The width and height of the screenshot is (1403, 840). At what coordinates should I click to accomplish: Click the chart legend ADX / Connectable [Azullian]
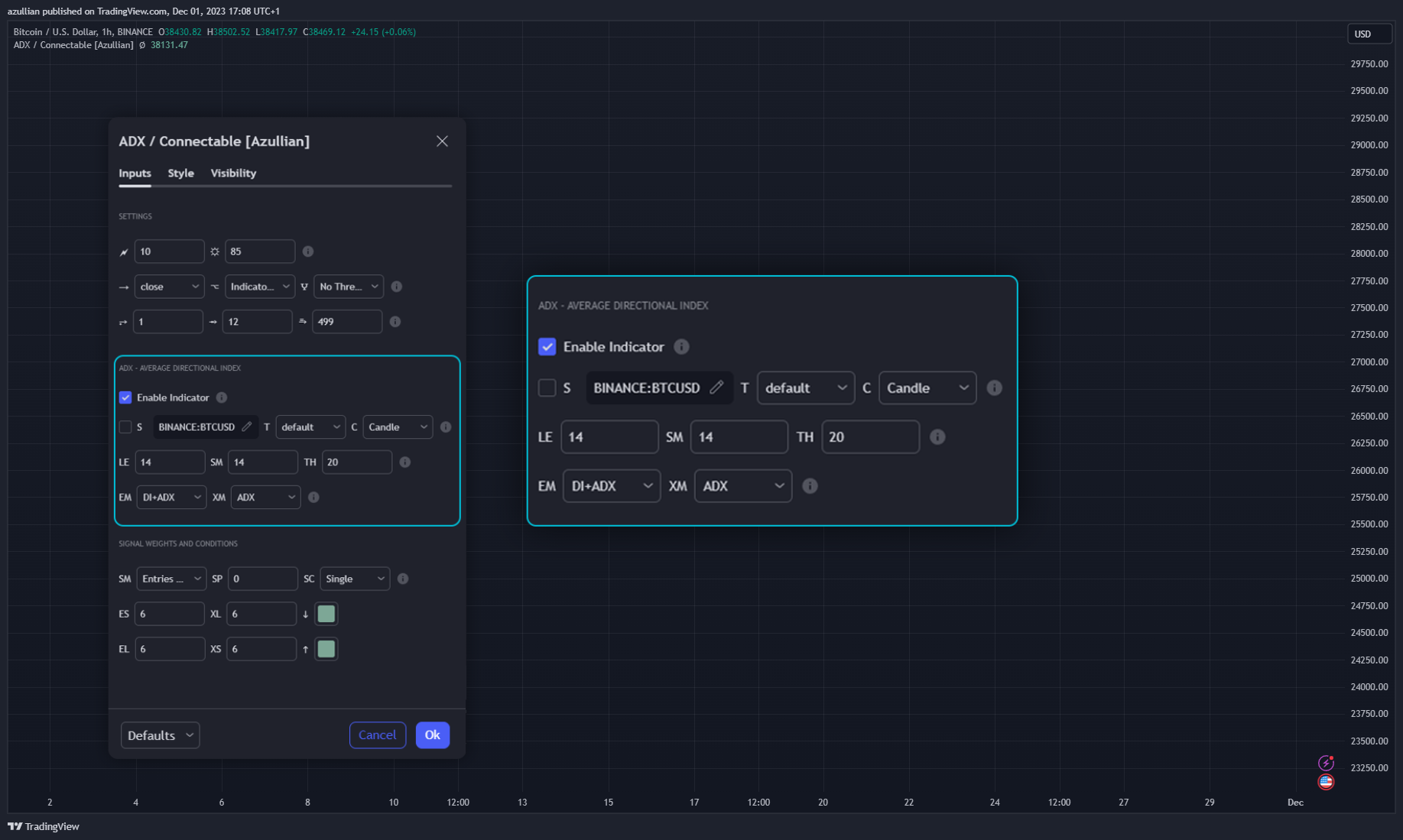pyautogui.click(x=73, y=45)
